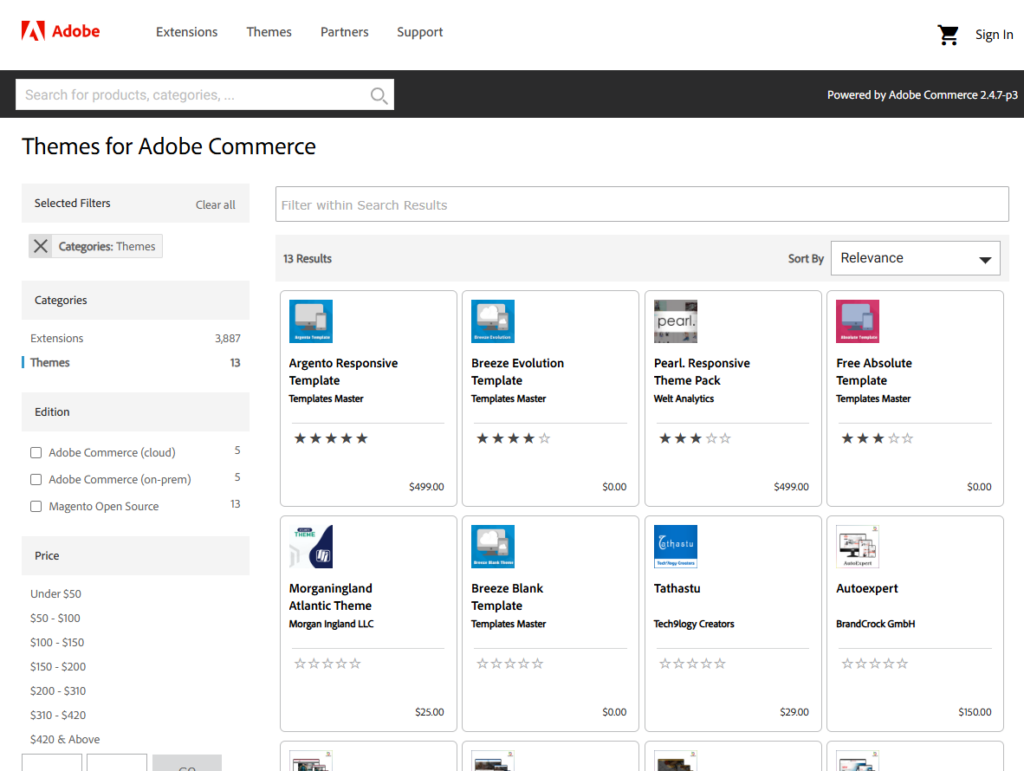Open Autoexpert theme title

pyautogui.click(x=867, y=588)
